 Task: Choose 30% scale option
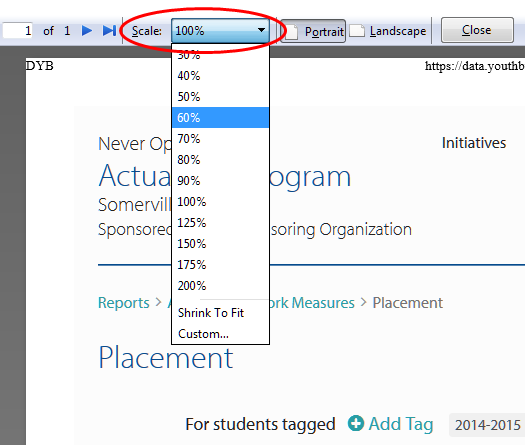(220, 55)
